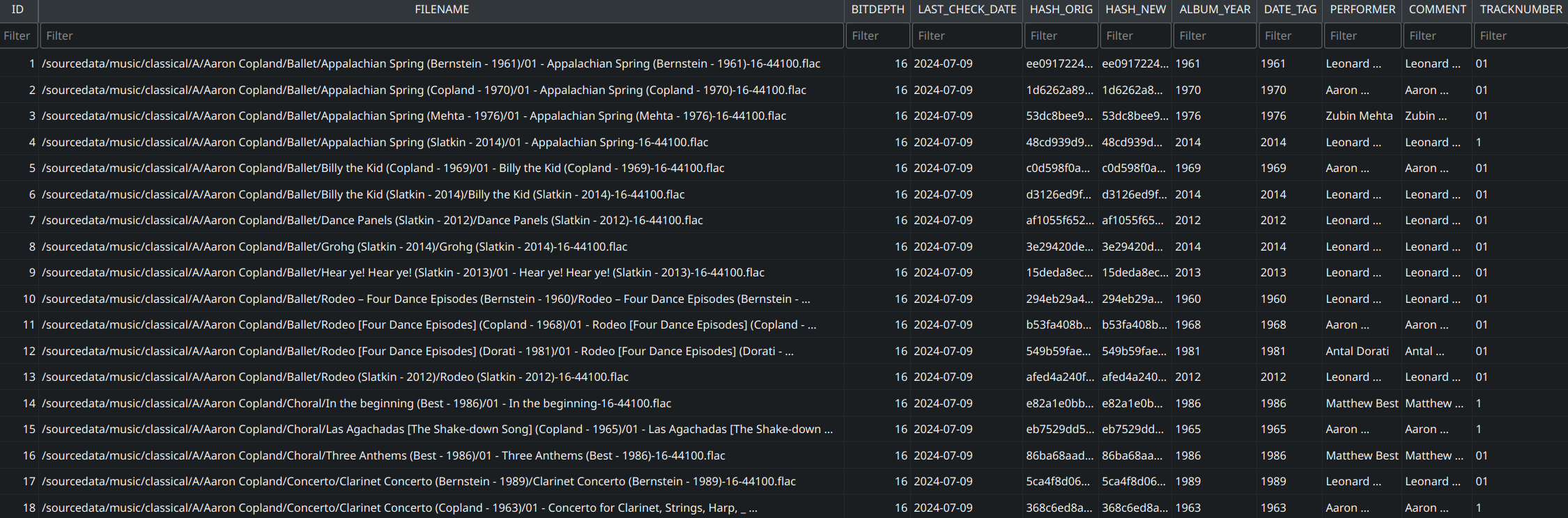The height and width of the screenshot is (518, 1568).
Task: Click the ALBUM_YEAR column header
Action: [x=1215, y=10]
